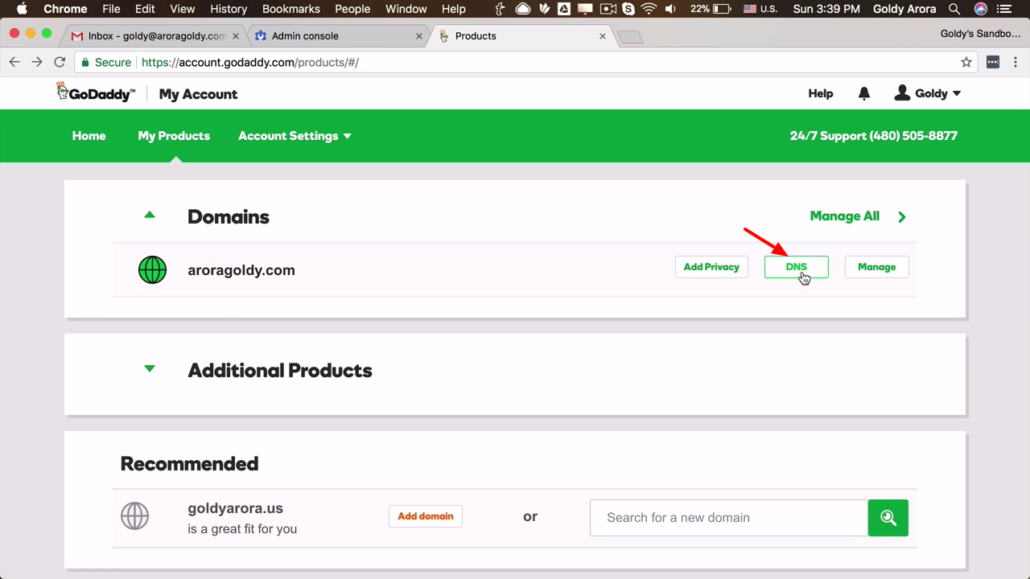Viewport: 1030px width, 579px height.
Task: Click the DNS button for aroragoldy.com
Action: point(796,267)
